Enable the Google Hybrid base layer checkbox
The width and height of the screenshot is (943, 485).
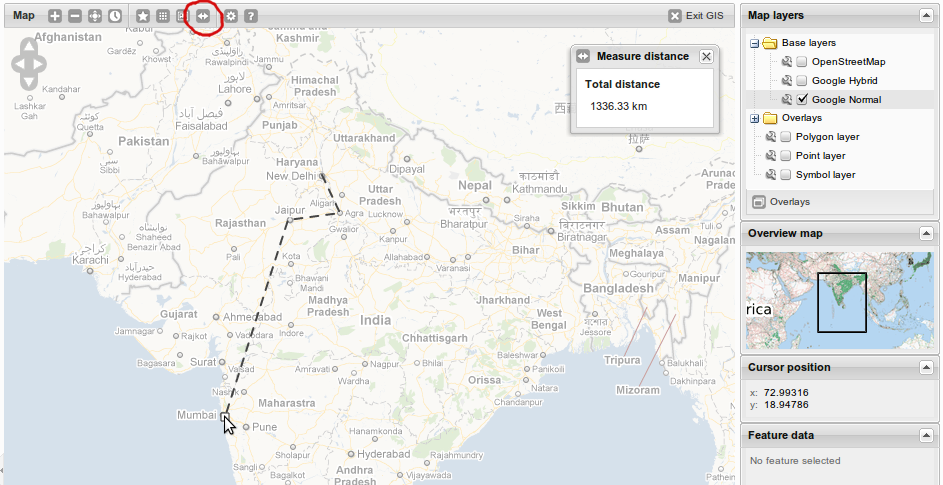pos(802,81)
